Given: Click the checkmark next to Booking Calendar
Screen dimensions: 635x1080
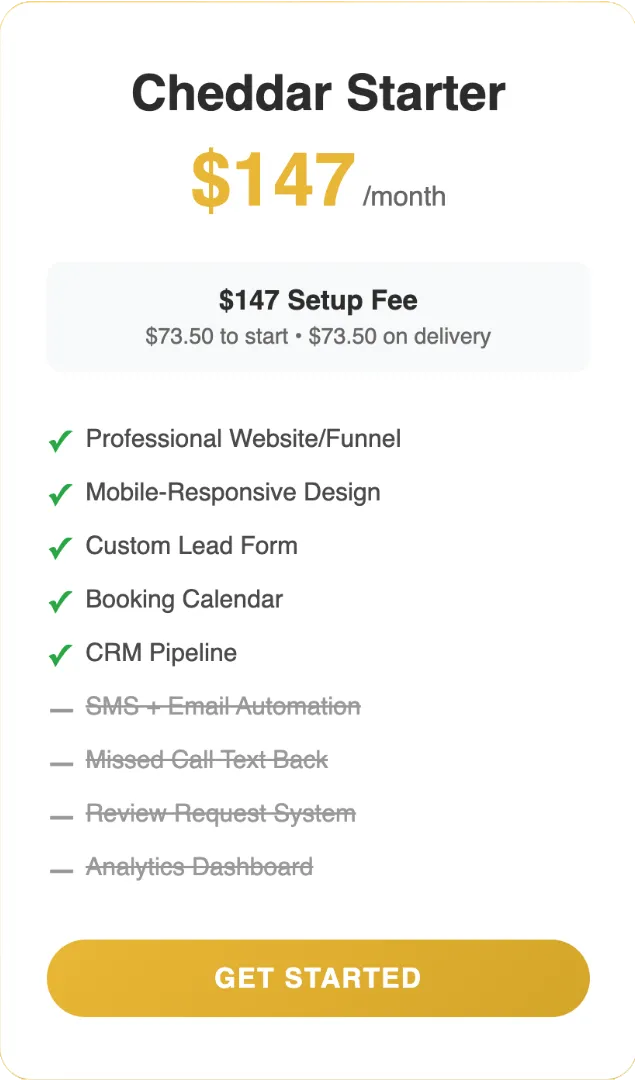Looking at the screenshot, I should click(x=61, y=601).
